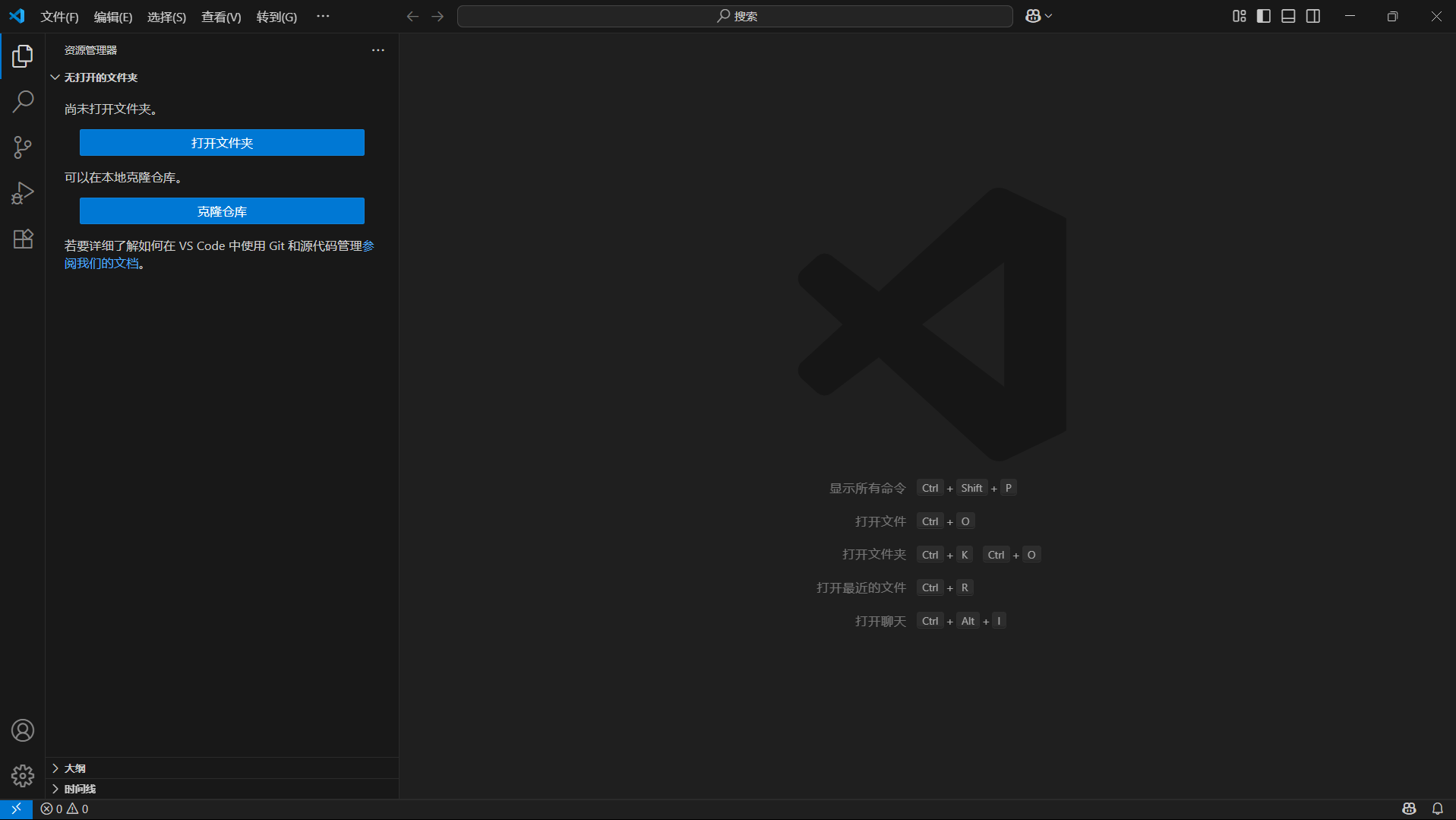Open remote window indicator in status bar
The height and width of the screenshot is (820, 1456).
(16, 809)
